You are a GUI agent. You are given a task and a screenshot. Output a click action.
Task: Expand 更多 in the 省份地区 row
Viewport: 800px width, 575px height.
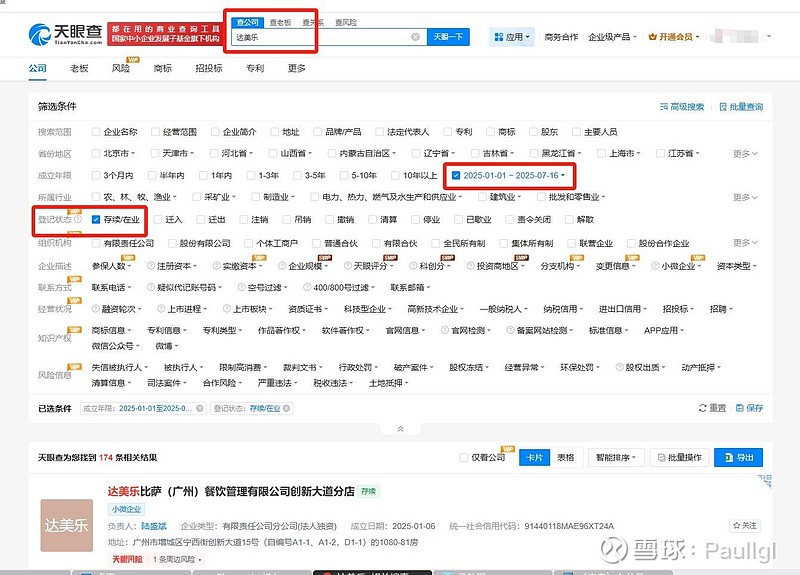click(x=745, y=154)
